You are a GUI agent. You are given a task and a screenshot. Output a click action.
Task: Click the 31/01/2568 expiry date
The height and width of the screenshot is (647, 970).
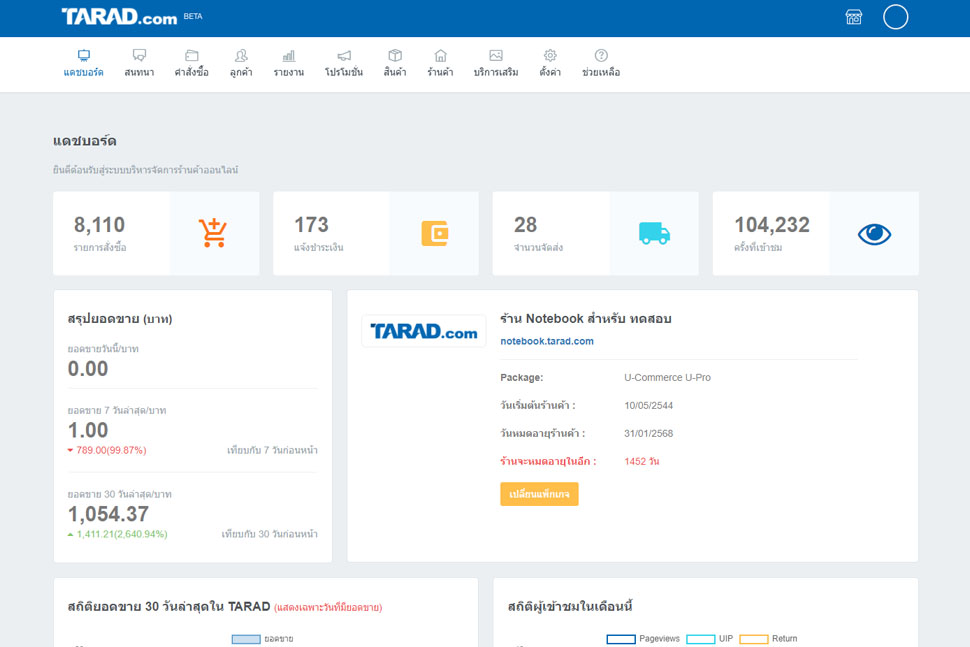(x=648, y=434)
